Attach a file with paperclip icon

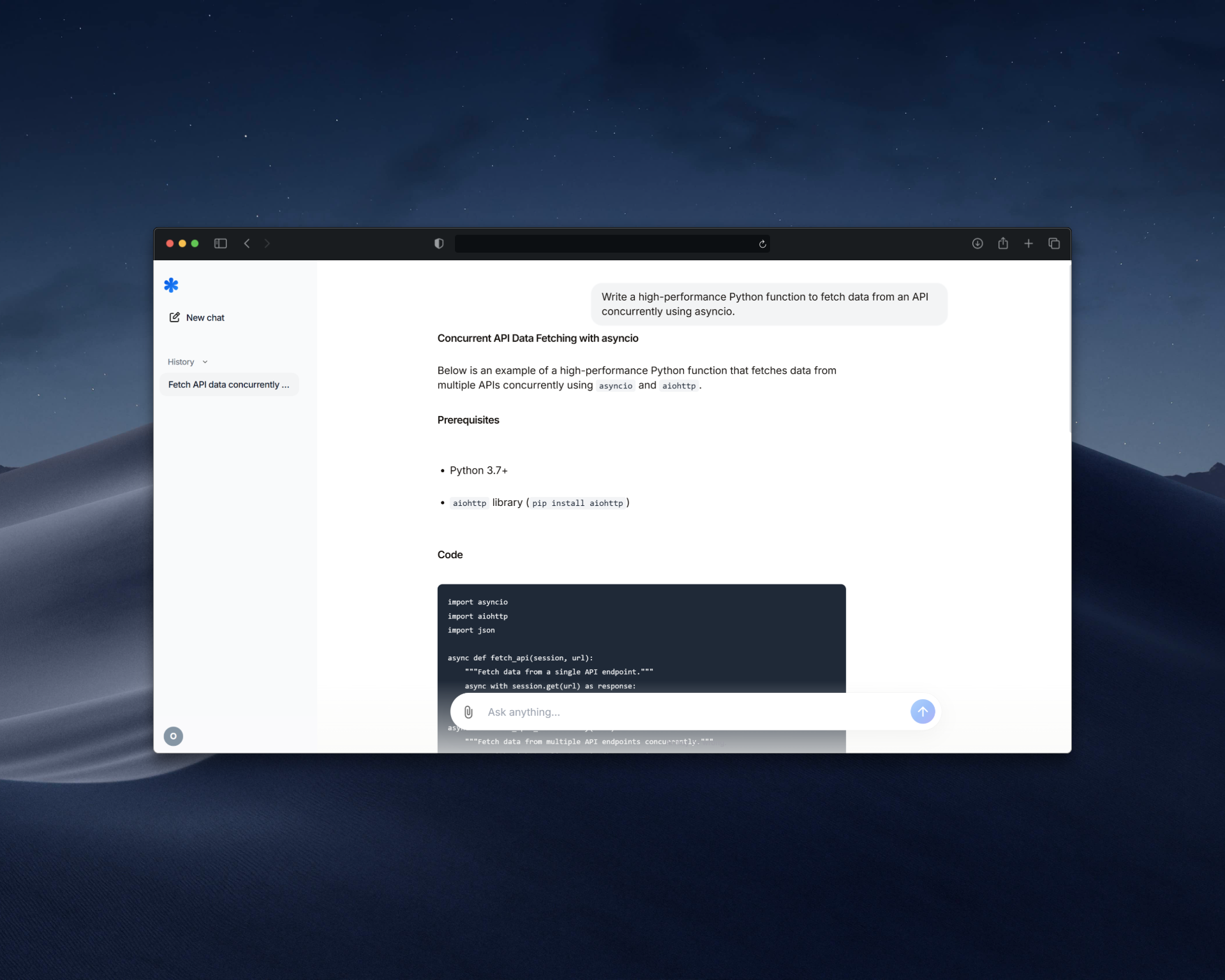coord(468,712)
